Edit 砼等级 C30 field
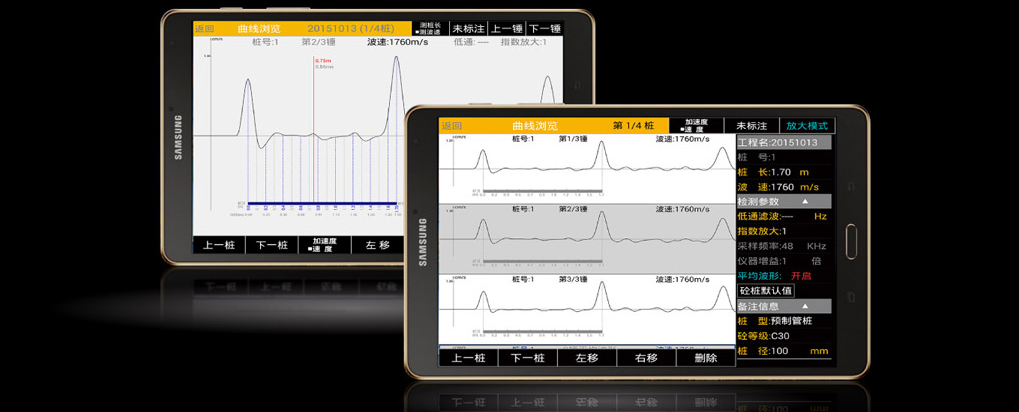Screen dimensions: 1019x412 pyautogui.click(x=784, y=336)
